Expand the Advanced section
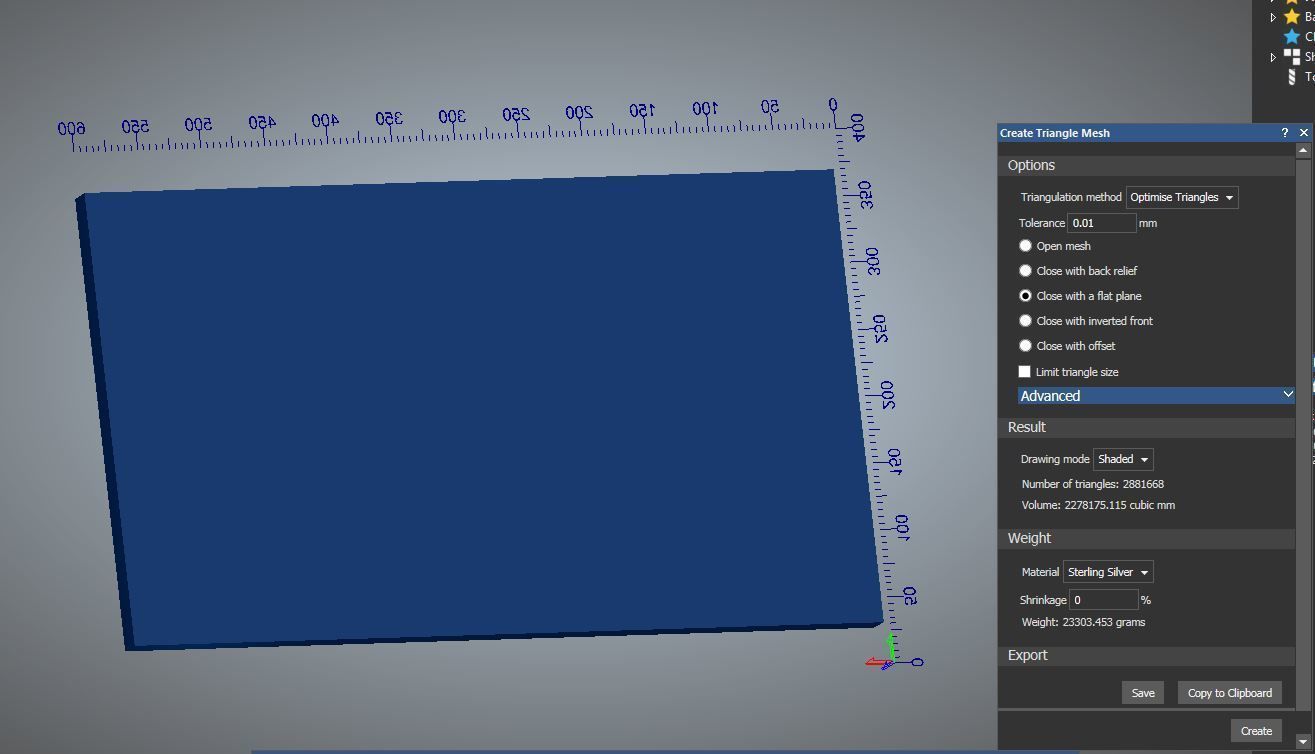Image resolution: width=1315 pixels, height=754 pixels. coord(1157,396)
